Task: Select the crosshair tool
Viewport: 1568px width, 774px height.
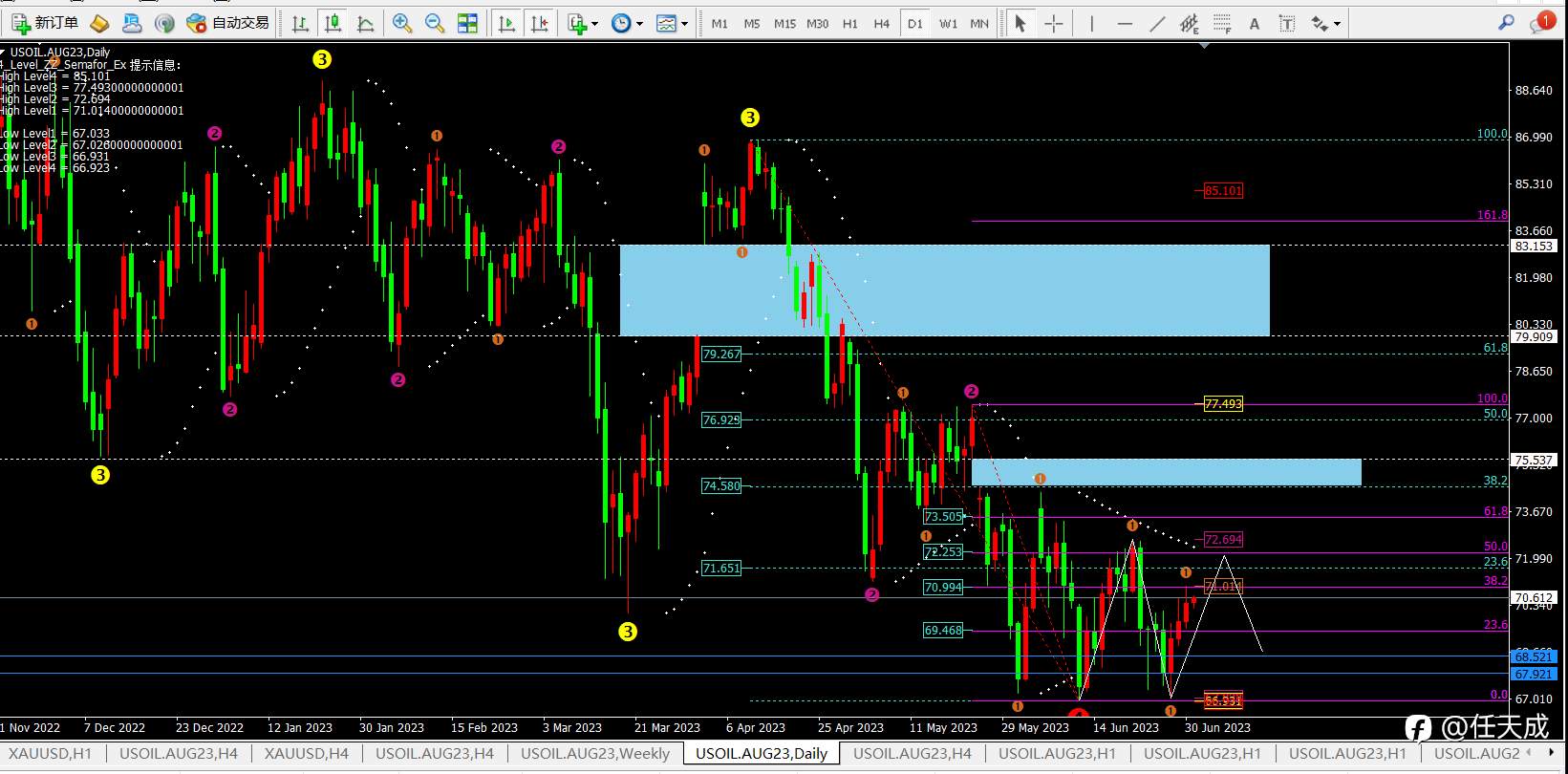Action: (x=1054, y=23)
